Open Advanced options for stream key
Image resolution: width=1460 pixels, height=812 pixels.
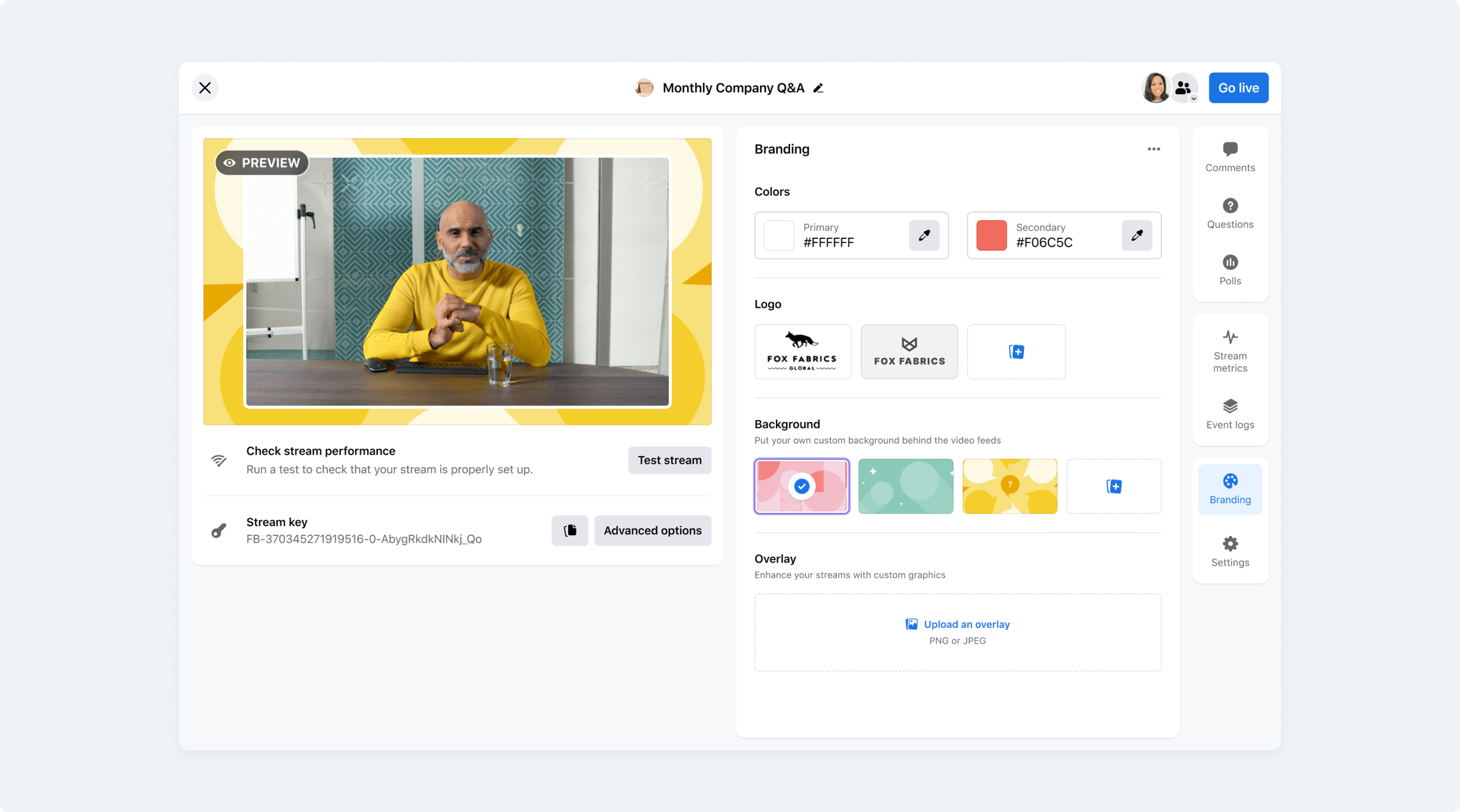pos(652,530)
